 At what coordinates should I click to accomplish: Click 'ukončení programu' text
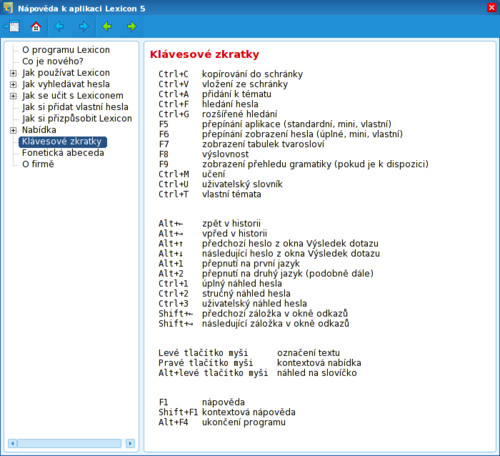click(244, 422)
